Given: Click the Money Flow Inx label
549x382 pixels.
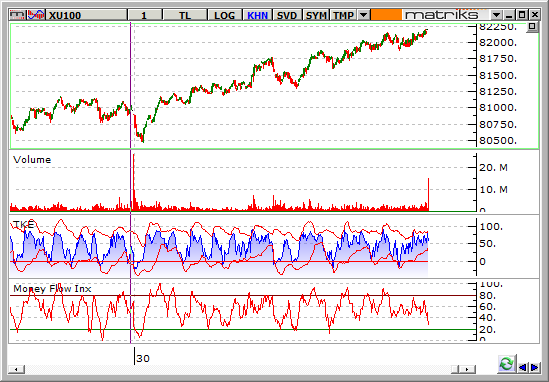Looking at the screenshot, I should (52, 289).
